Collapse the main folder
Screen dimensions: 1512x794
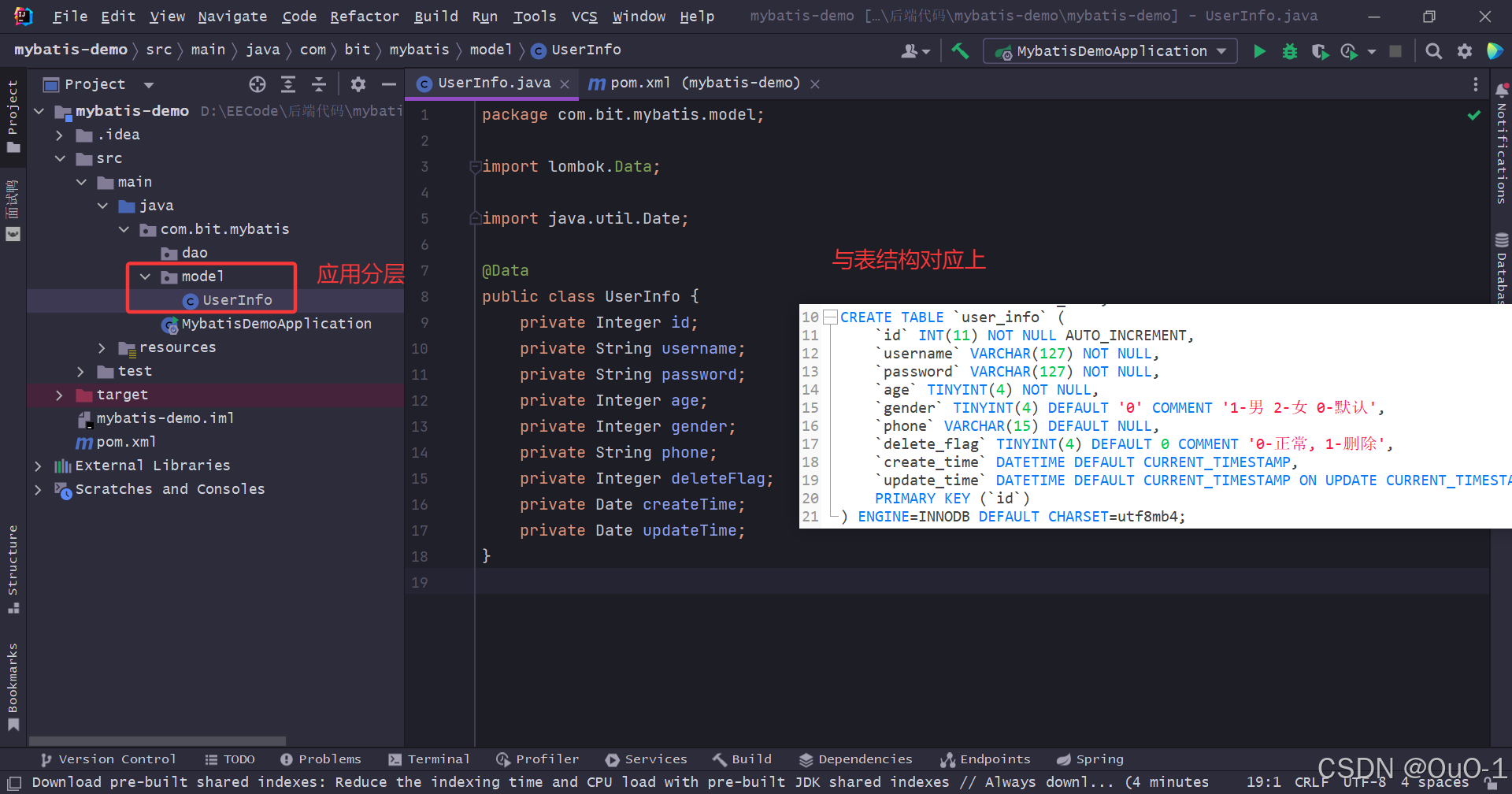coord(81,183)
